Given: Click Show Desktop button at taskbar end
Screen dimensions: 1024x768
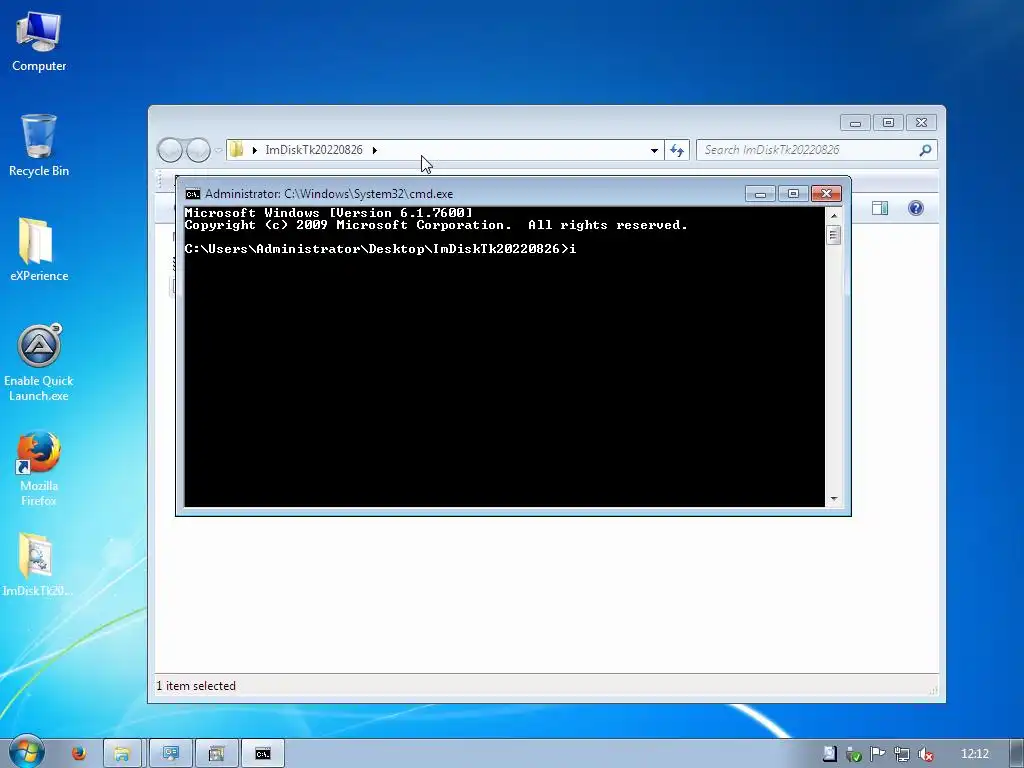Looking at the screenshot, I should point(1017,753).
